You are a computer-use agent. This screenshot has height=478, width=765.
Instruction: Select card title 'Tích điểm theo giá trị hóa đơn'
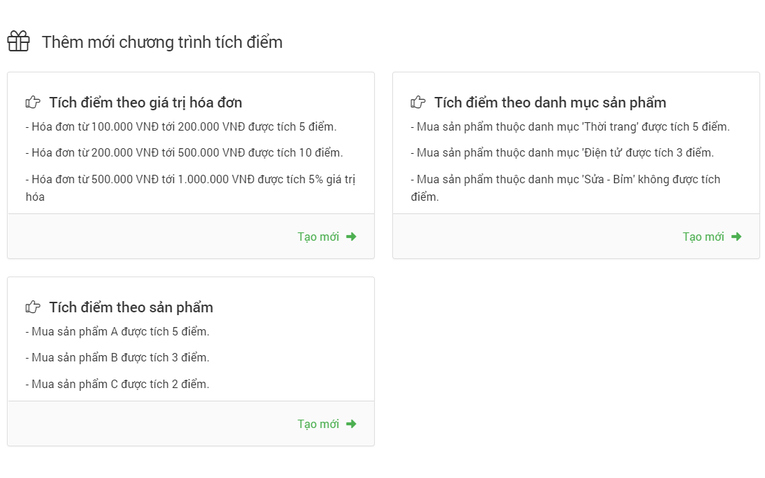[x=145, y=102]
